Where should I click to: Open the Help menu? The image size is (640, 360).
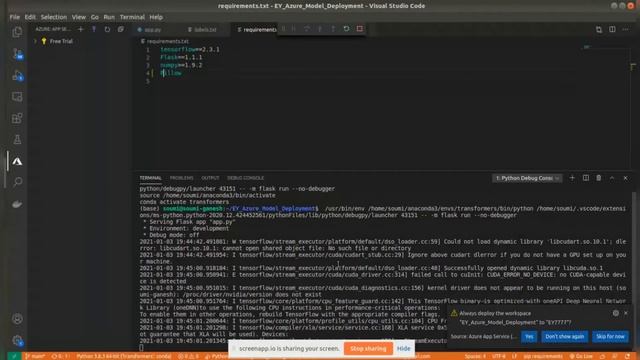(x=156, y=17)
